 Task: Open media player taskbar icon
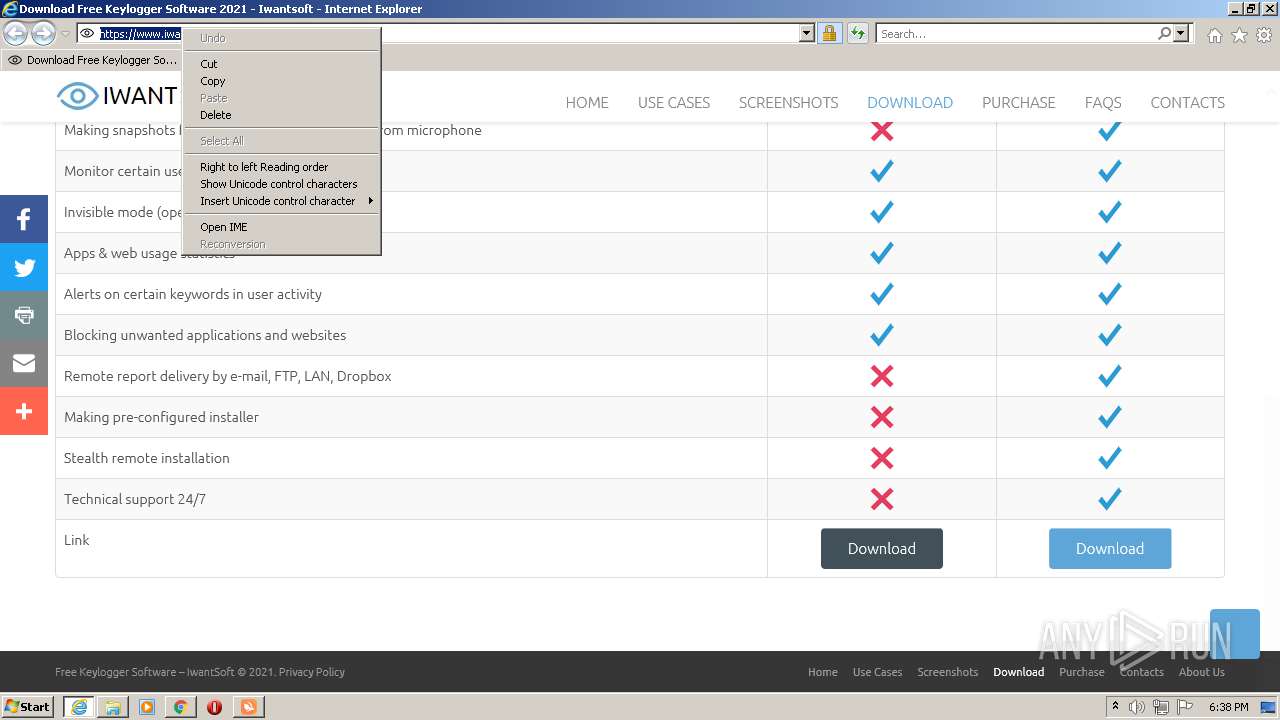click(x=147, y=707)
